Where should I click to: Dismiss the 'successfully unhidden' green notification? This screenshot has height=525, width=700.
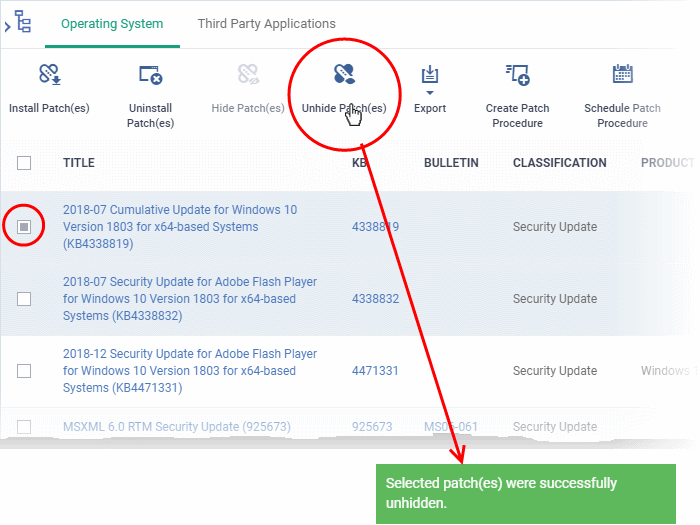tap(525, 494)
